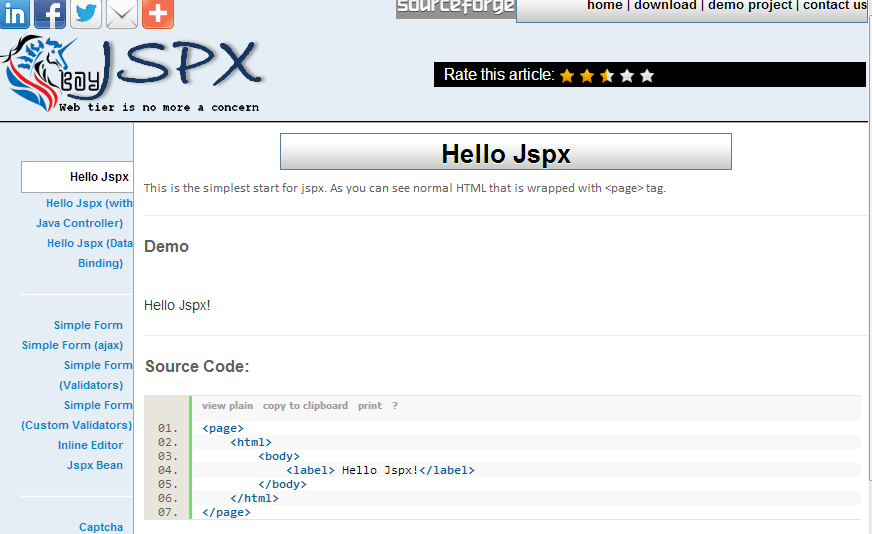Select Hello Jspx sidebar item
The image size is (872, 534).
coord(99,177)
